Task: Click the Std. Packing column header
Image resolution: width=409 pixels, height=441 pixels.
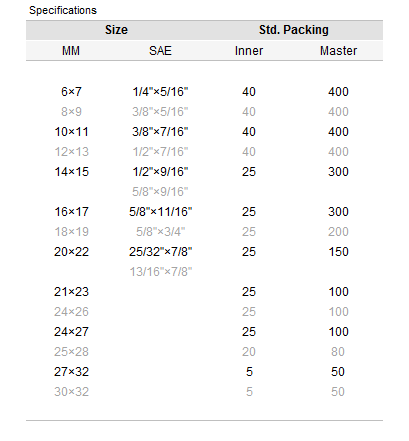Action: tap(294, 30)
